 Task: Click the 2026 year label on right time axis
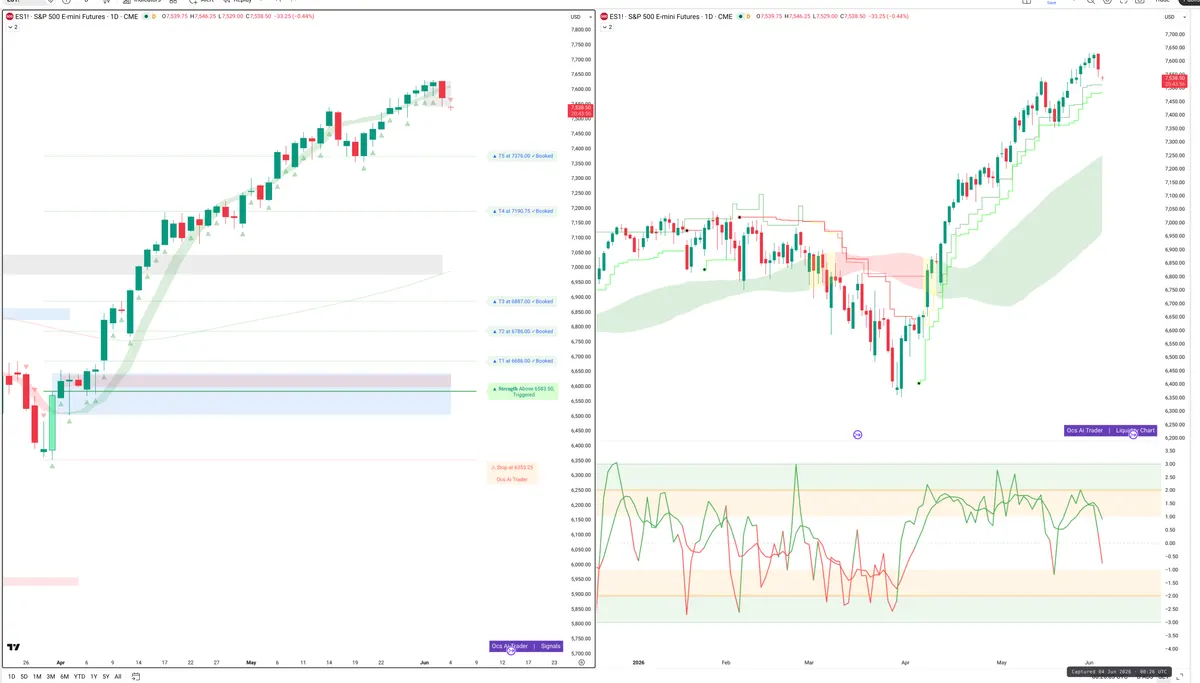coord(638,662)
